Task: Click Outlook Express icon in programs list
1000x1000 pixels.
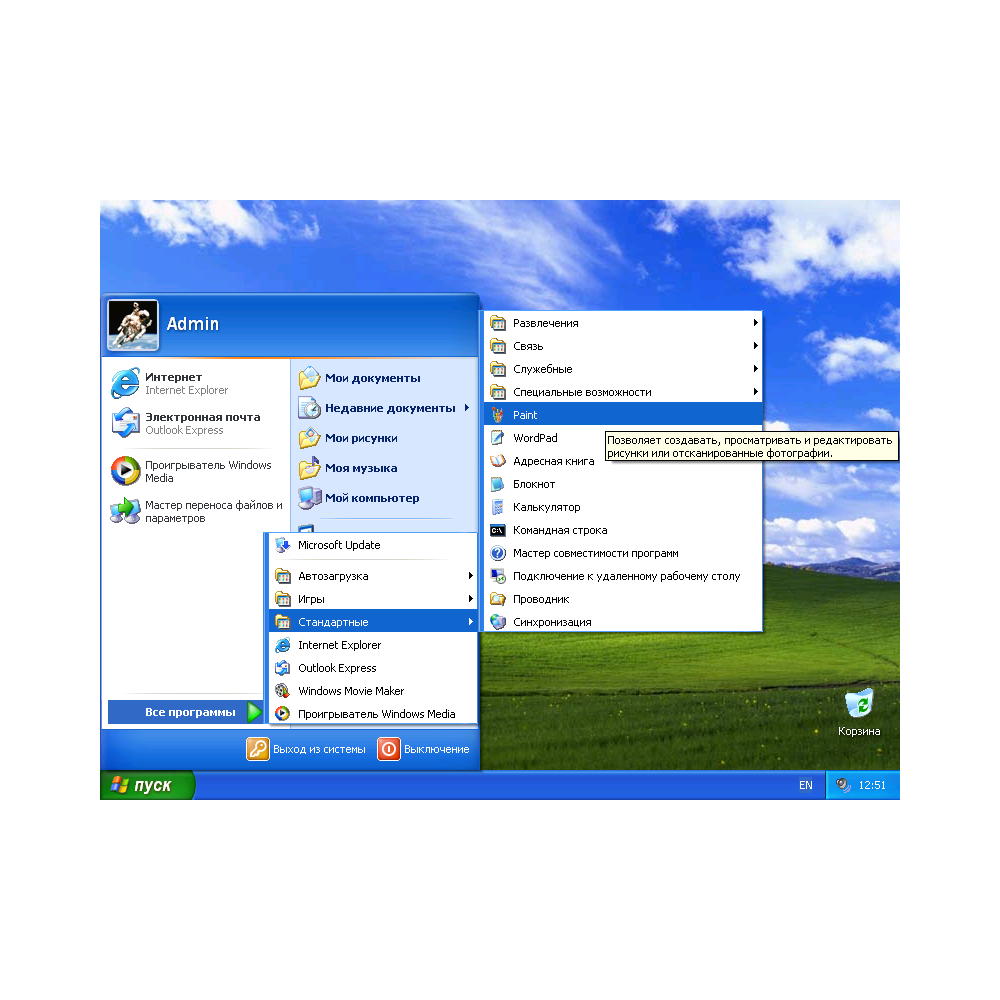Action: (x=283, y=668)
